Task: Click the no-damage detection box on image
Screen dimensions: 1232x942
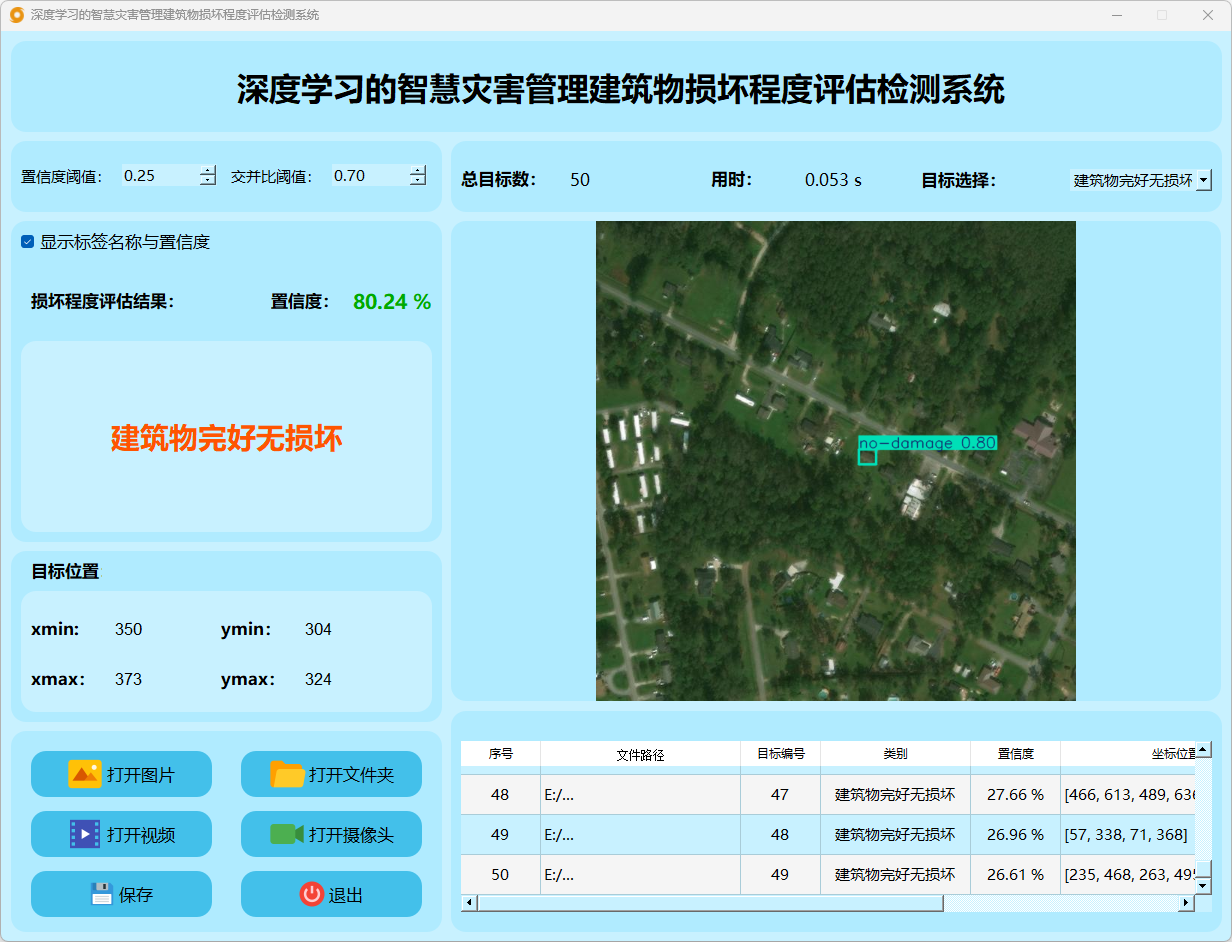Action: pyautogui.click(x=867, y=457)
